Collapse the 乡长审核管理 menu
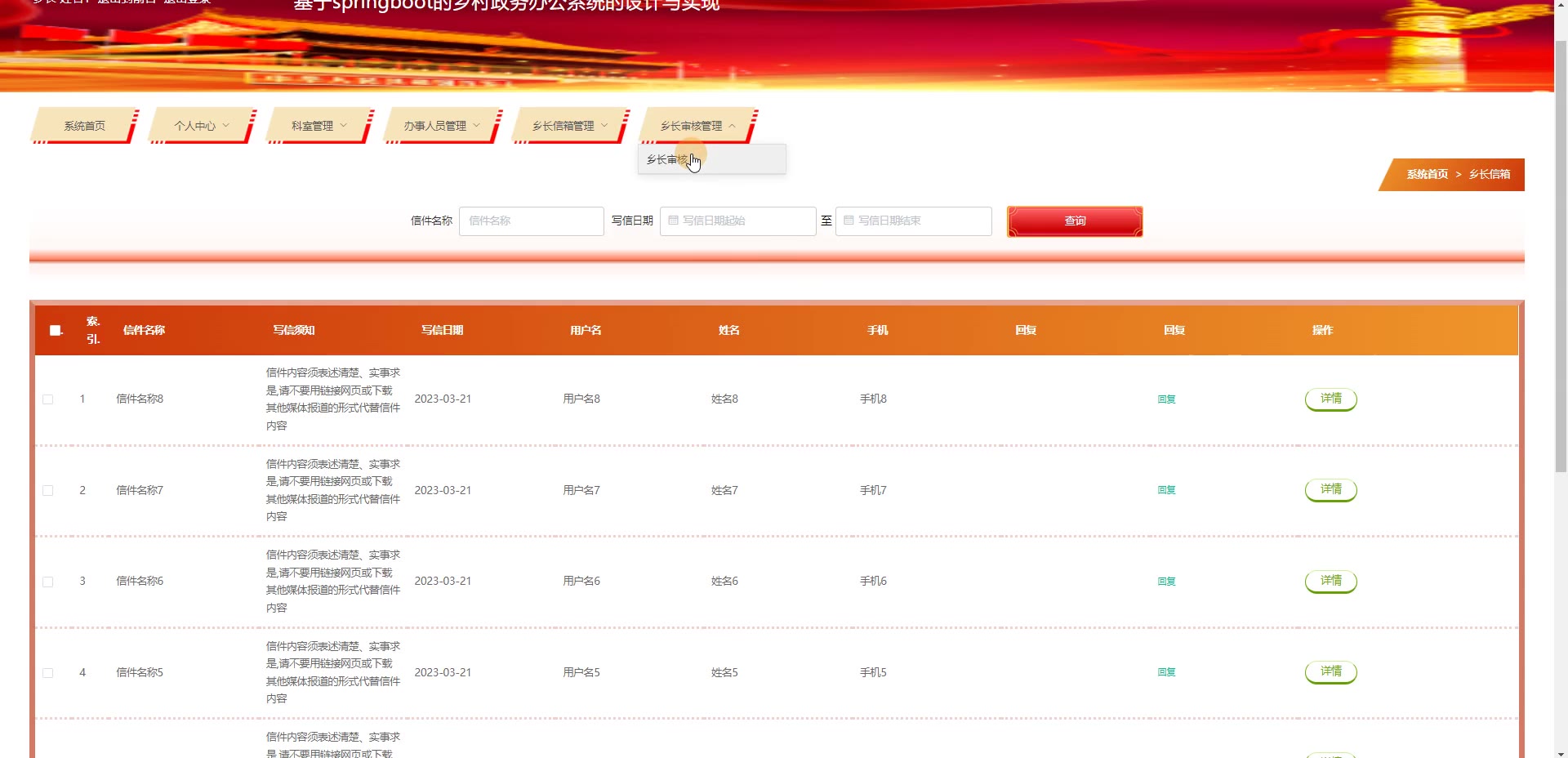This screenshot has height=758, width=1568. click(698, 126)
